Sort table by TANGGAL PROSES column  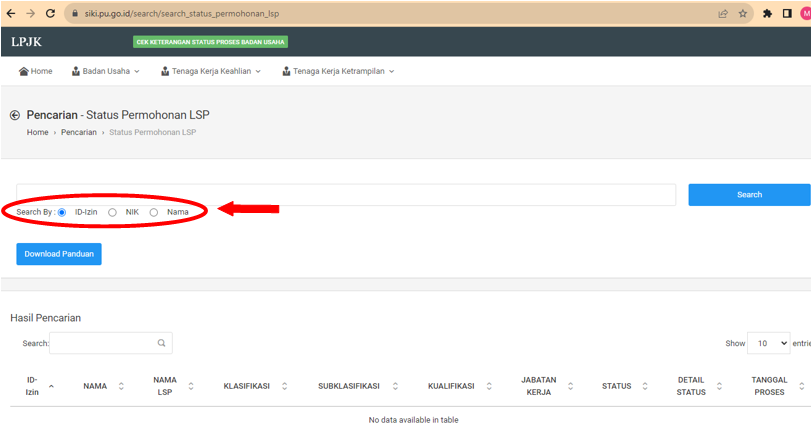click(x=802, y=386)
